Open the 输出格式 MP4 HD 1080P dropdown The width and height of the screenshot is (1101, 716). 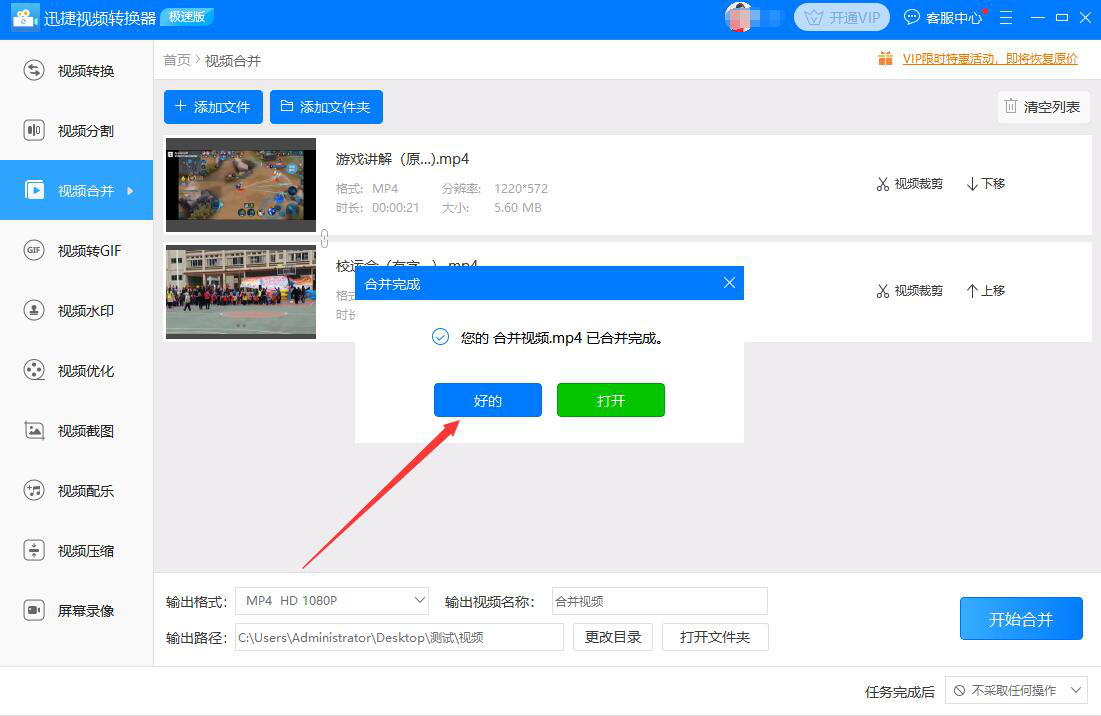(331, 601)
